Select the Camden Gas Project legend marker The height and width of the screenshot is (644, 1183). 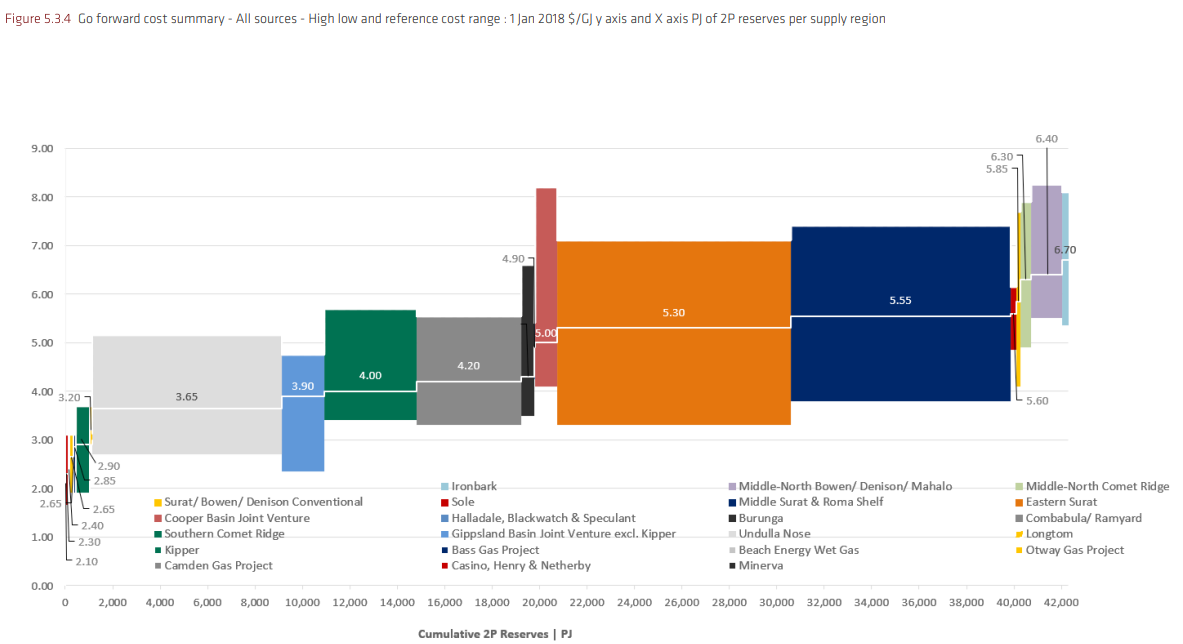157,566
